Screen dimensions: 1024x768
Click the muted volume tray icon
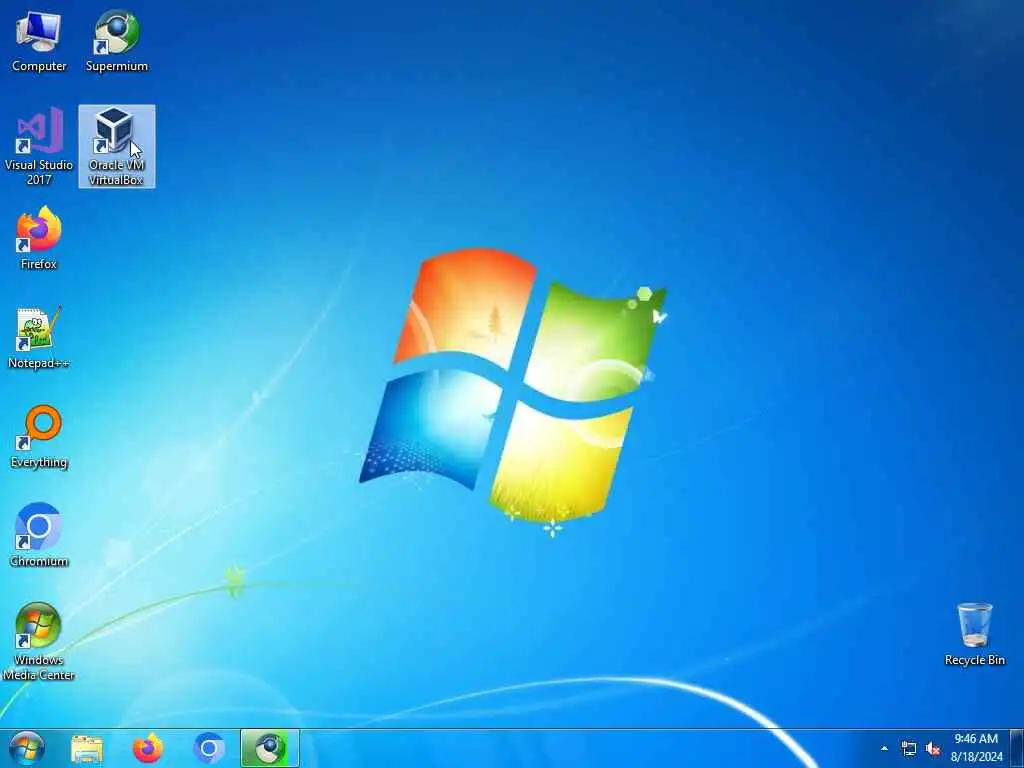click(x=933, y=749)
